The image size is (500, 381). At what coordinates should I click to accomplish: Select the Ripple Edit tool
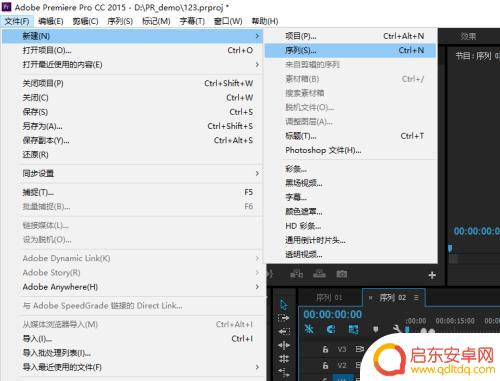click(x=284, y=345)
